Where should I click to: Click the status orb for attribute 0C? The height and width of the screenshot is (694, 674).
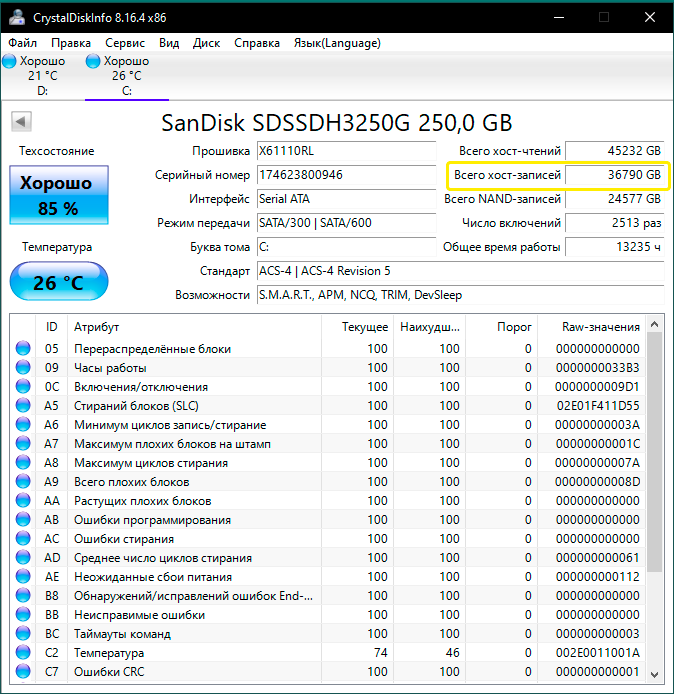23,386
